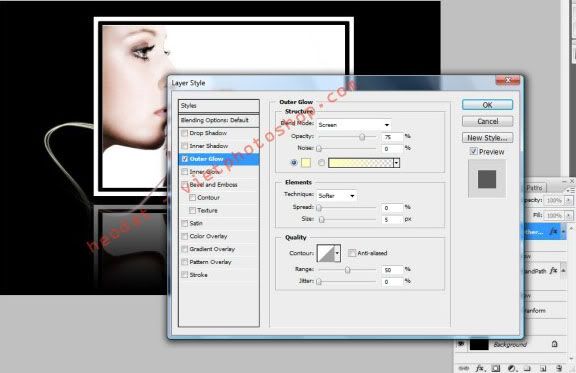Screen dimensions: 576x373
Task: Click the link layers icon in Layers panel
Action: click(464, 368)
